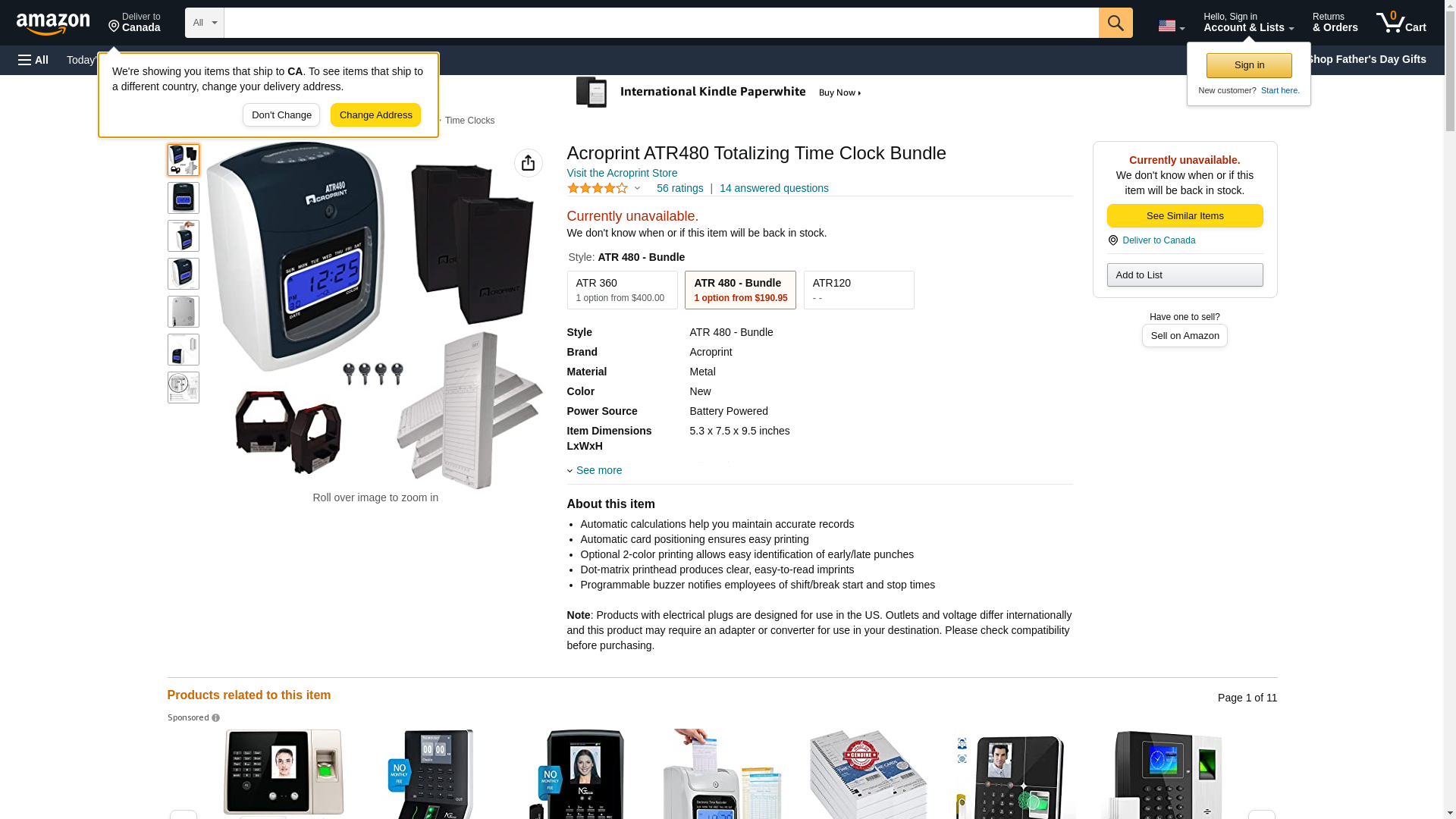Open the shopping cart
The width and height of the screenshot is (1456, 819).
coord(1401,23)
